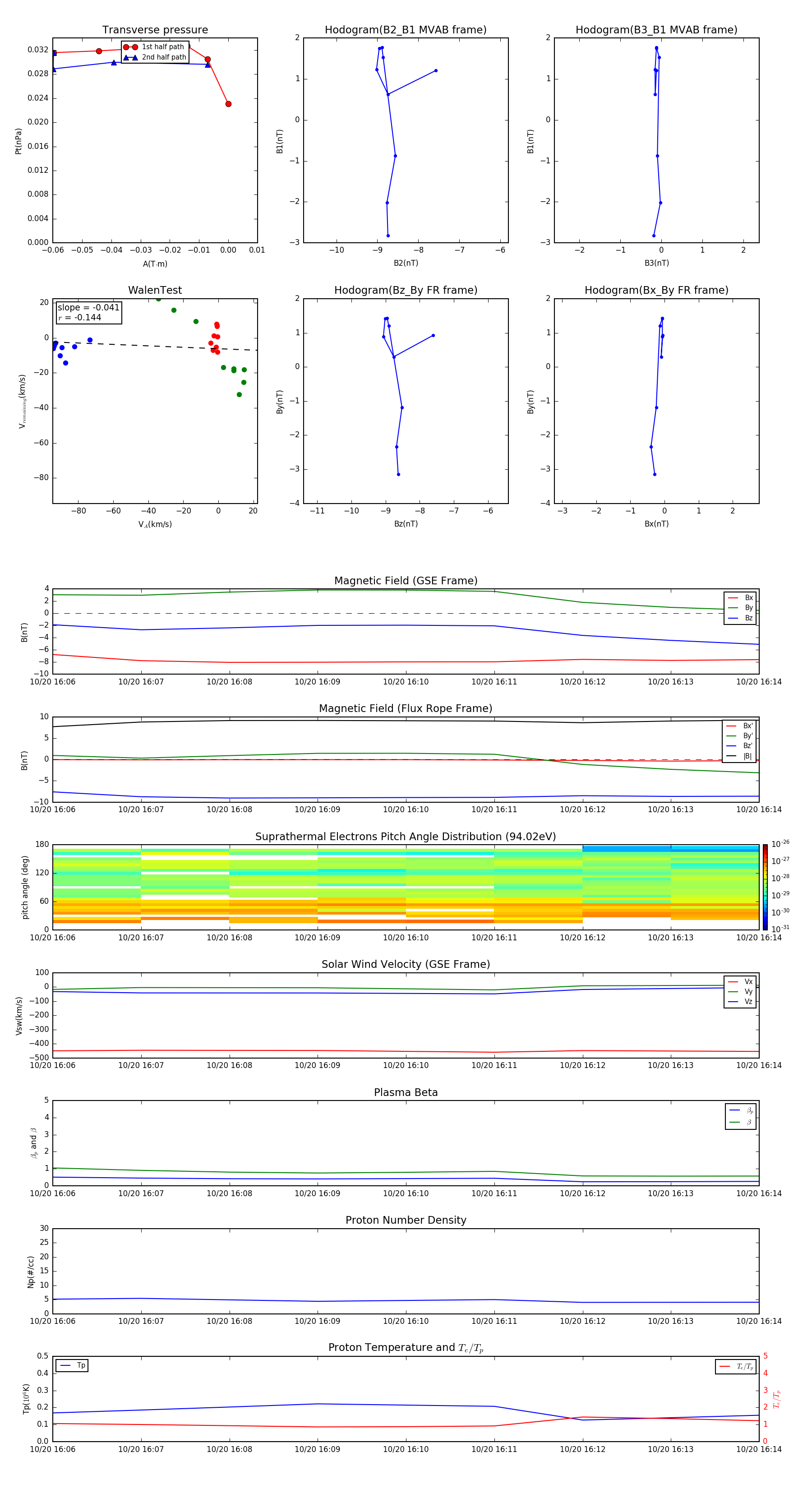Click the outlier point in the B2_B1 hodogram
This screenshot has height=1489, width=812.
(x=436, y=70)
